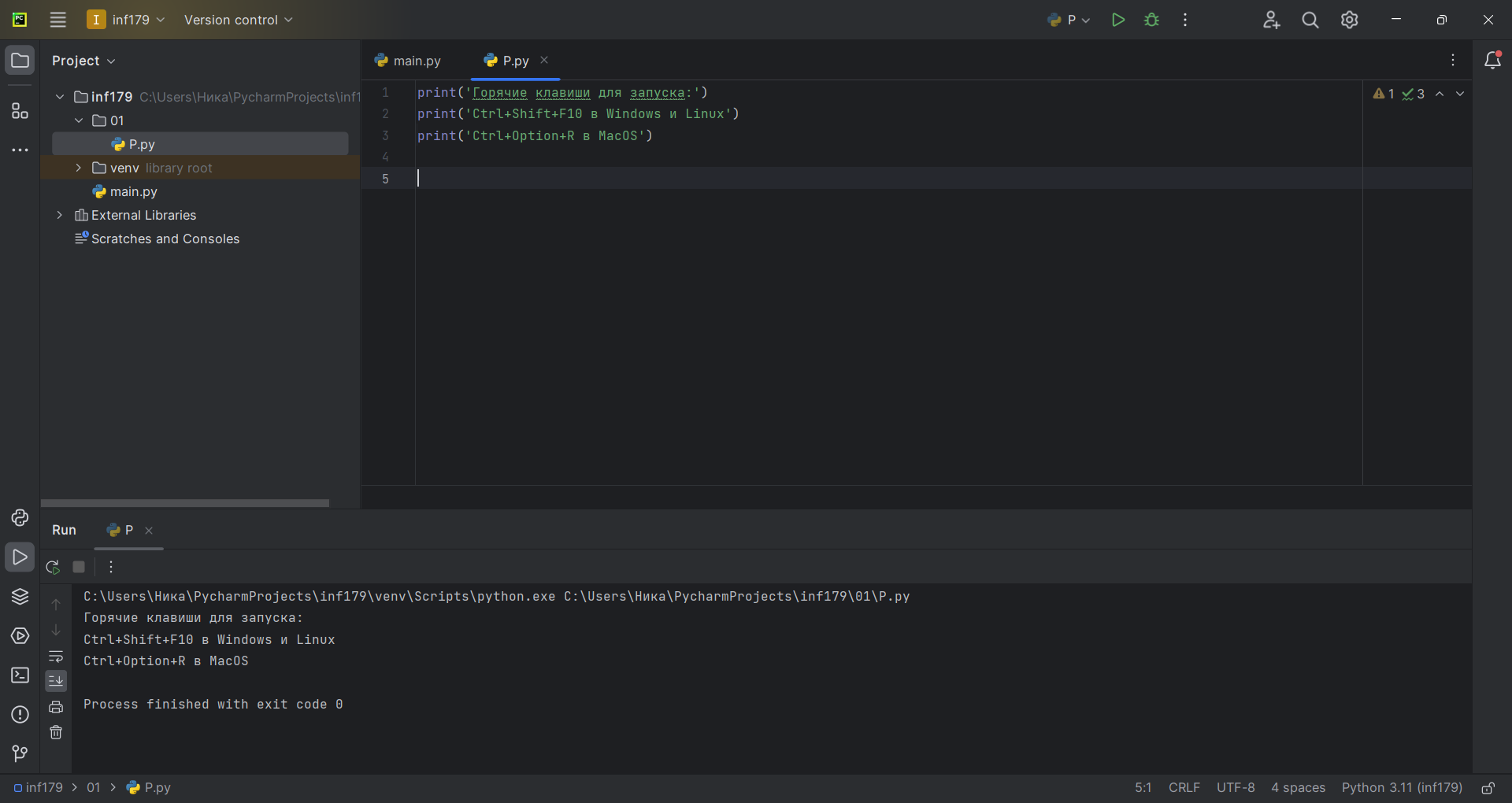Viewport: 1512px width, 803px height.
Task: Expand External Libraries node
Action: click(x=59, y=215)
